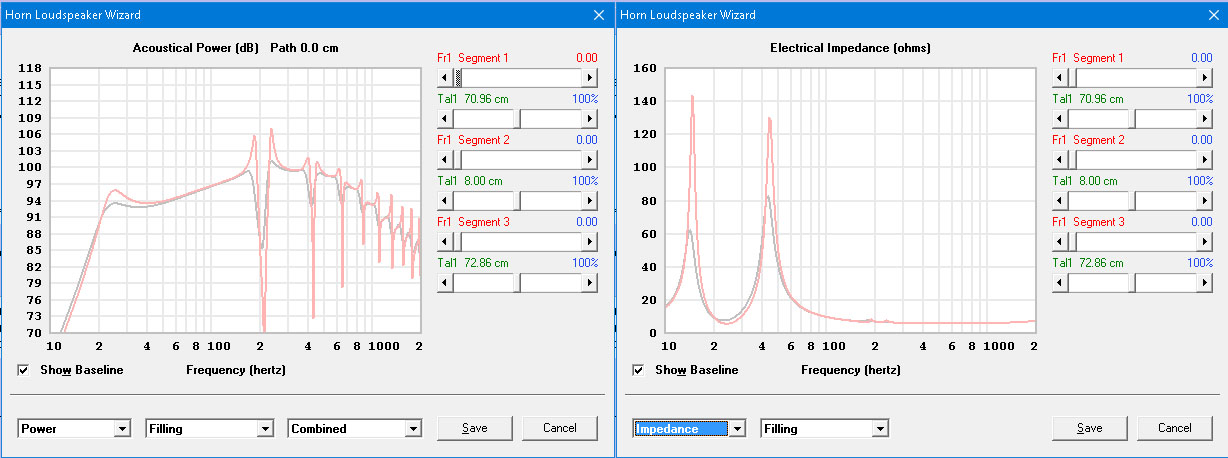Click right arrow of 70.96 cm slider in Electrical Impedance window
1228x458 pixels.
(1205, 118)
